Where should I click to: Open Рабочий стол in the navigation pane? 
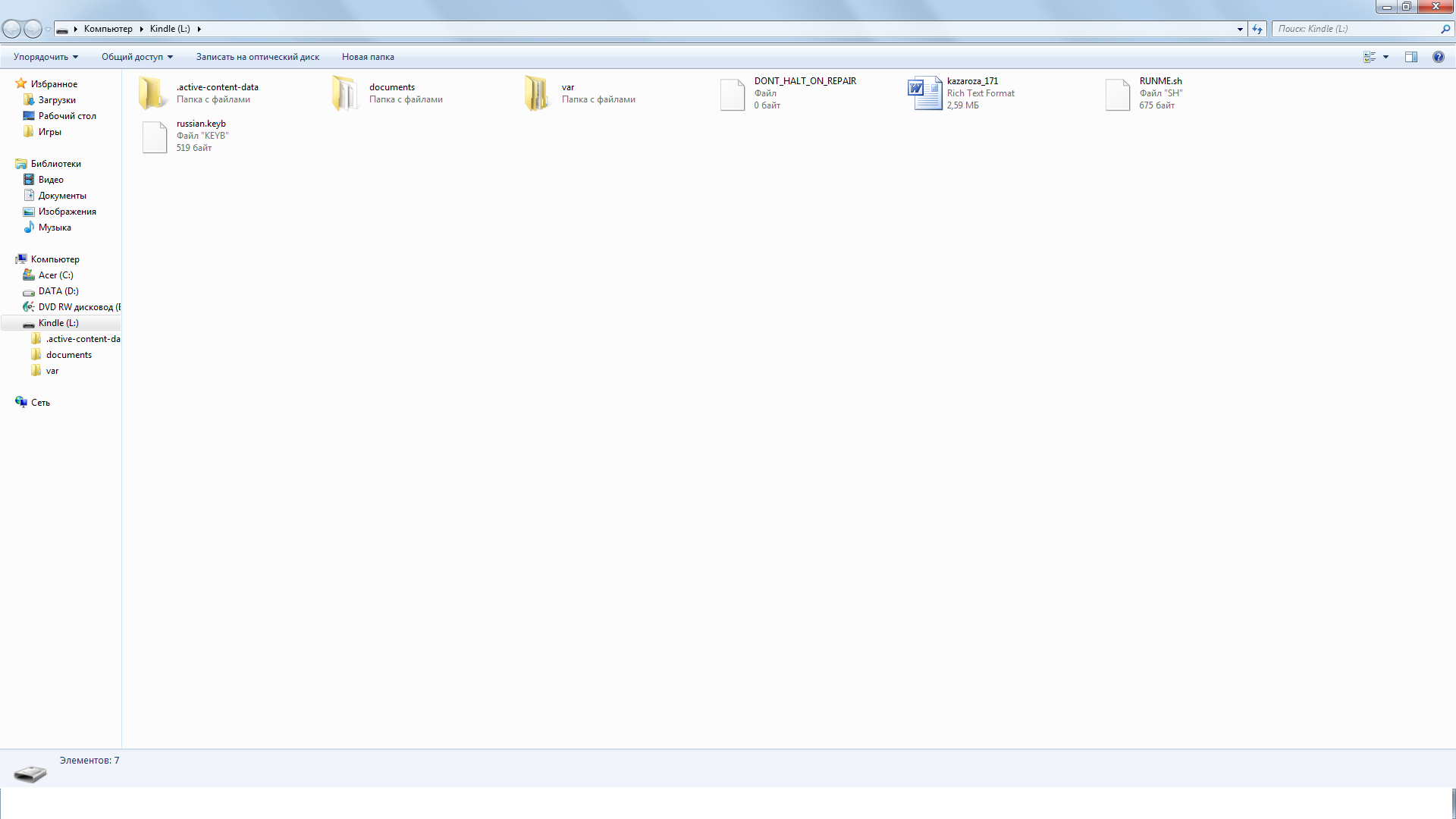click(67, 116)
